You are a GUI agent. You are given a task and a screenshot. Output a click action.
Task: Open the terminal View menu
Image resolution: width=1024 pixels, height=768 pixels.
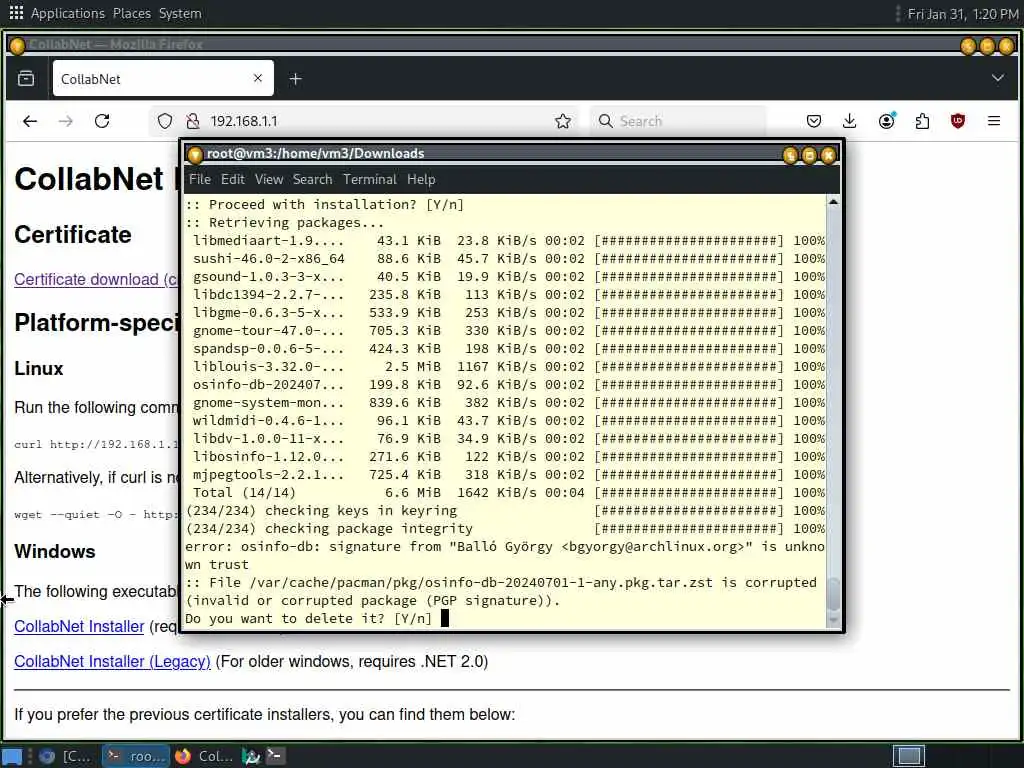click(269, 180)
